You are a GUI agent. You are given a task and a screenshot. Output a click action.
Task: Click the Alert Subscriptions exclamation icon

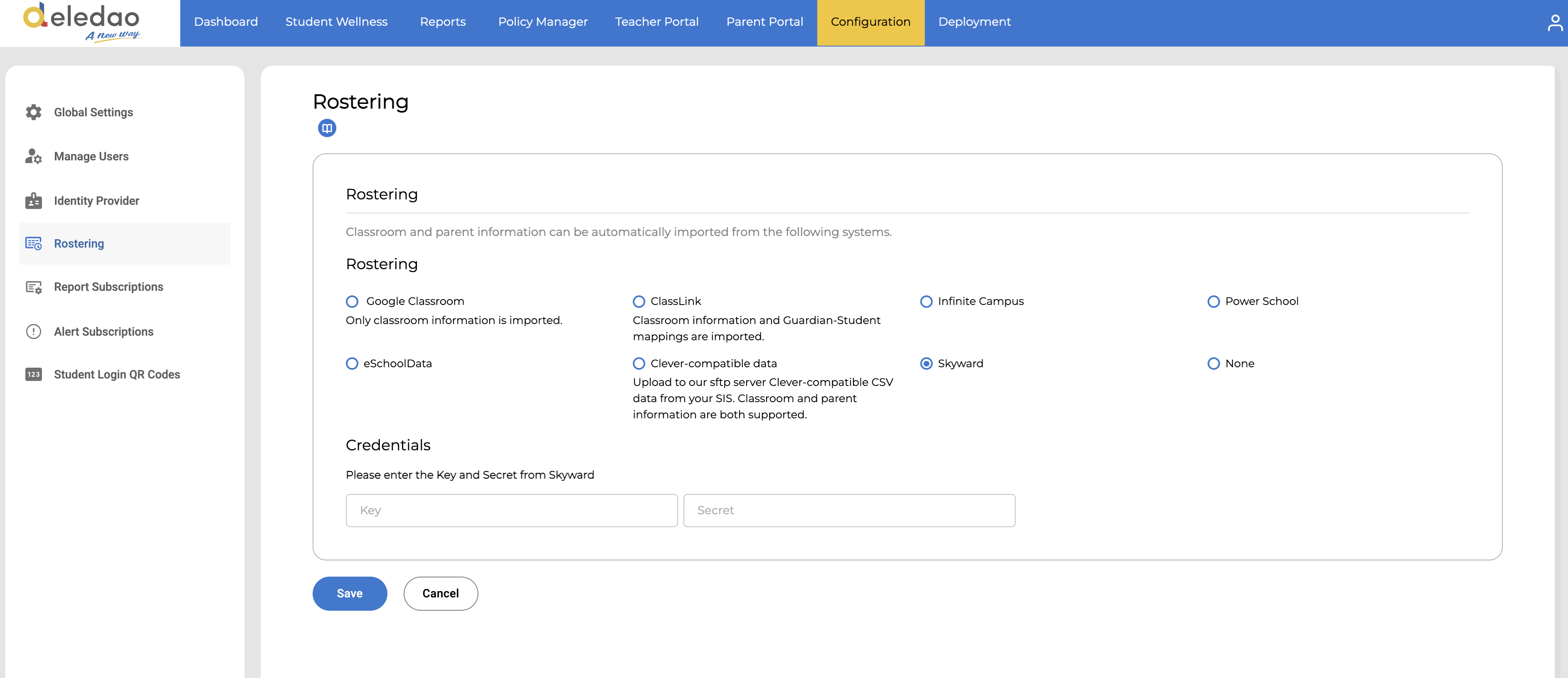click(x=34, y=332)
